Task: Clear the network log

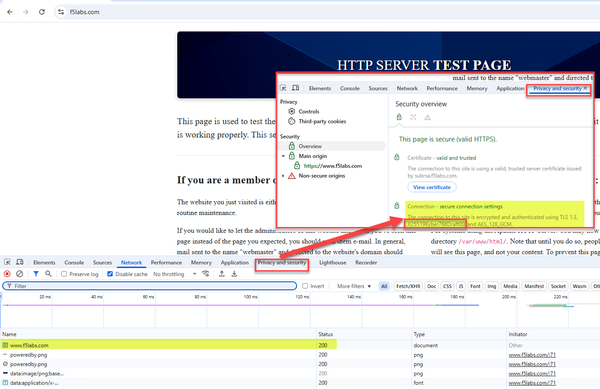Action: (20, 274)
